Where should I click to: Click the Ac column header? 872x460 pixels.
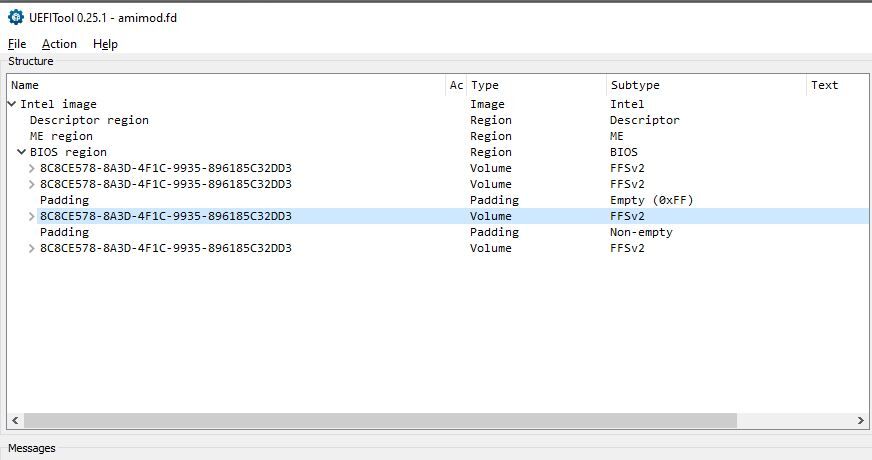click(457, 85)
